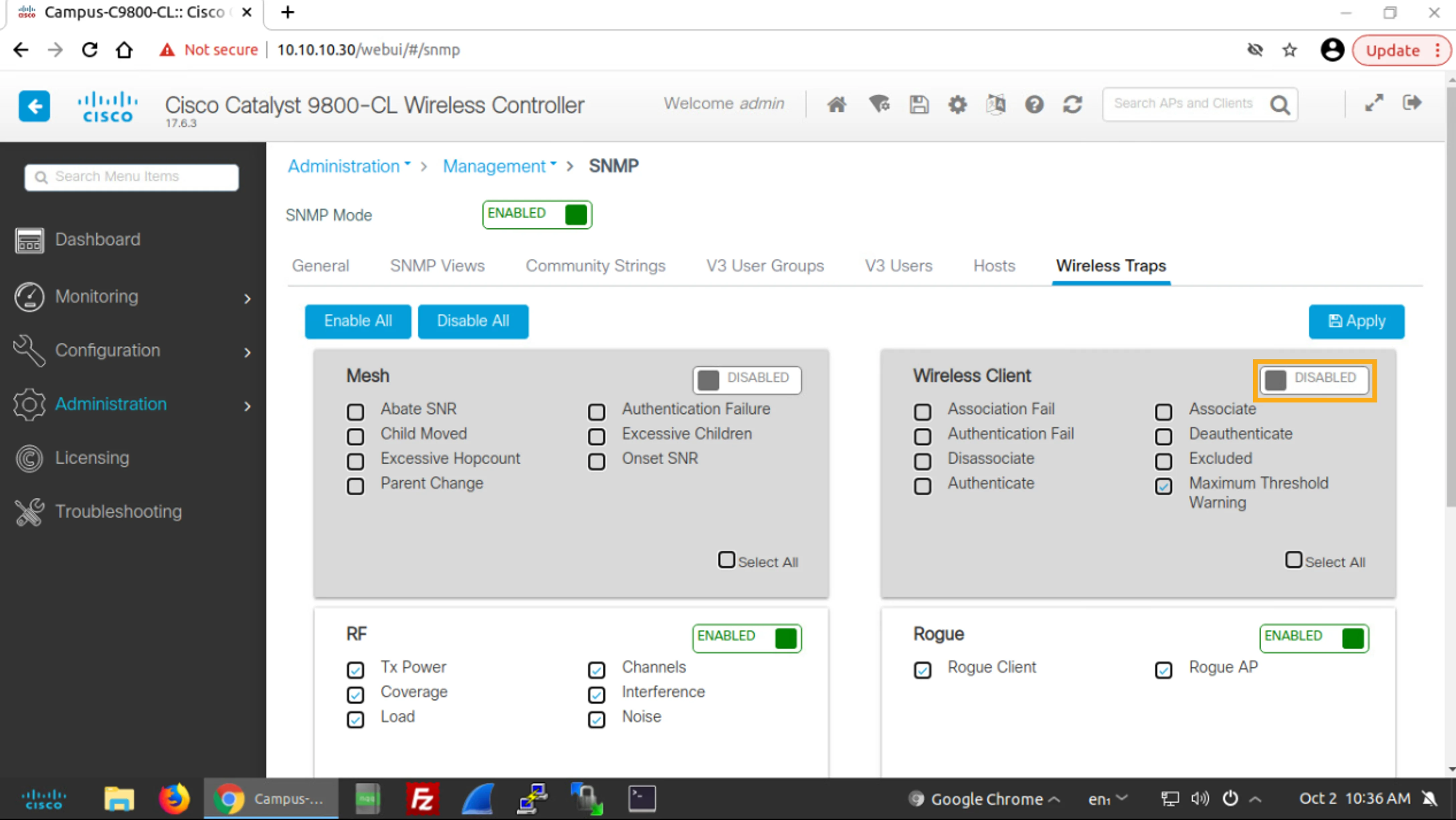Collapse sidebar with the blue back arrow
The height and width of the screenshot is (820, 1456).
(34, 106)
